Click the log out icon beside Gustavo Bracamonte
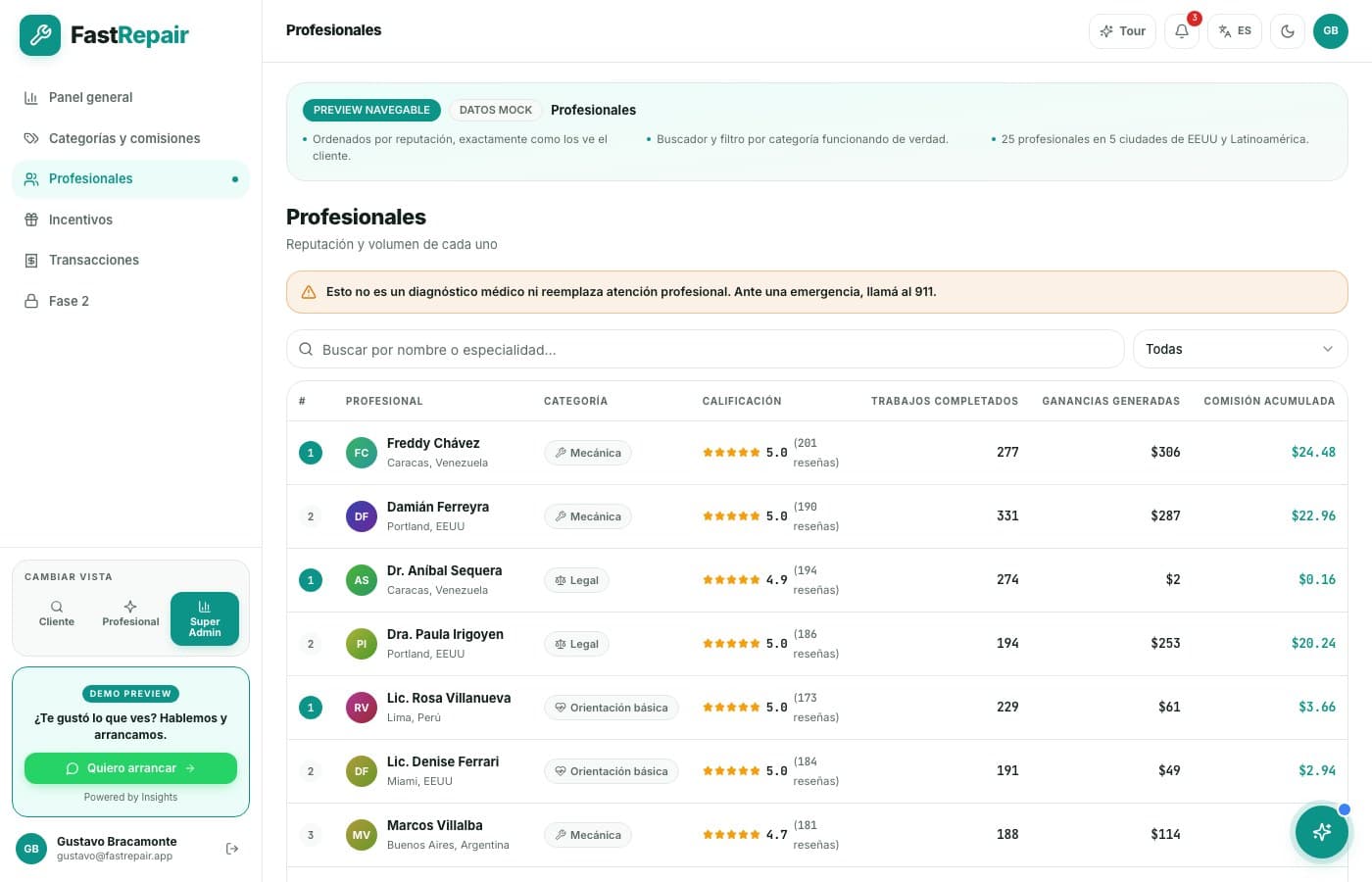Screen dimensions: 1372x882 point(232,849)
